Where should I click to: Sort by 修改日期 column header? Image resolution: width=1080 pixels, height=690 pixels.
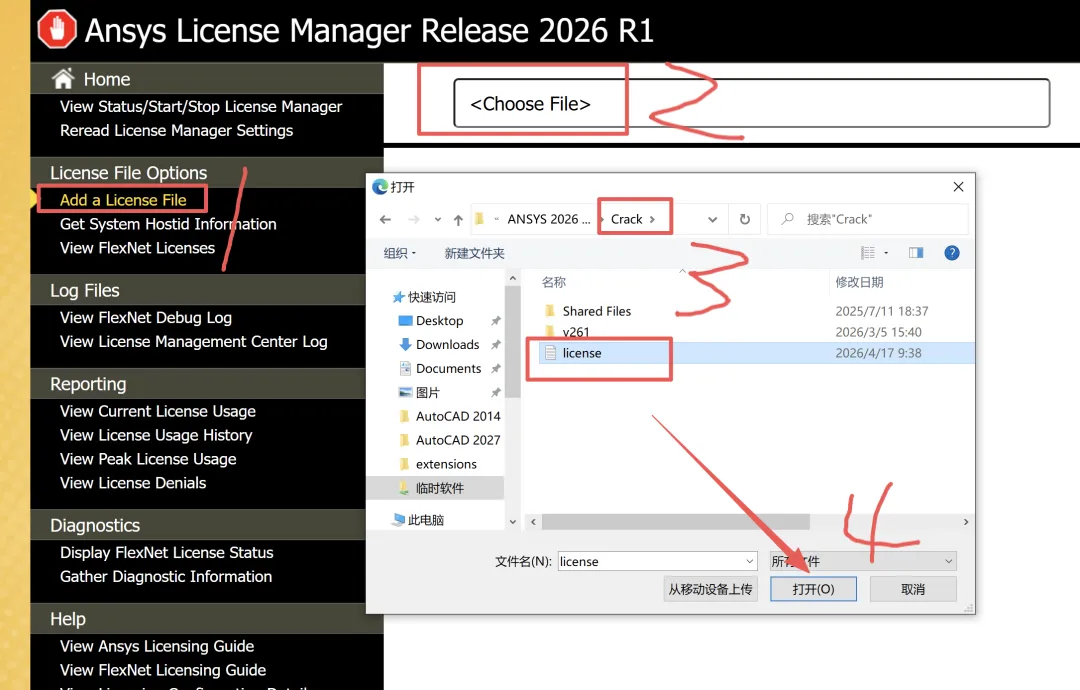click(859, 282)
